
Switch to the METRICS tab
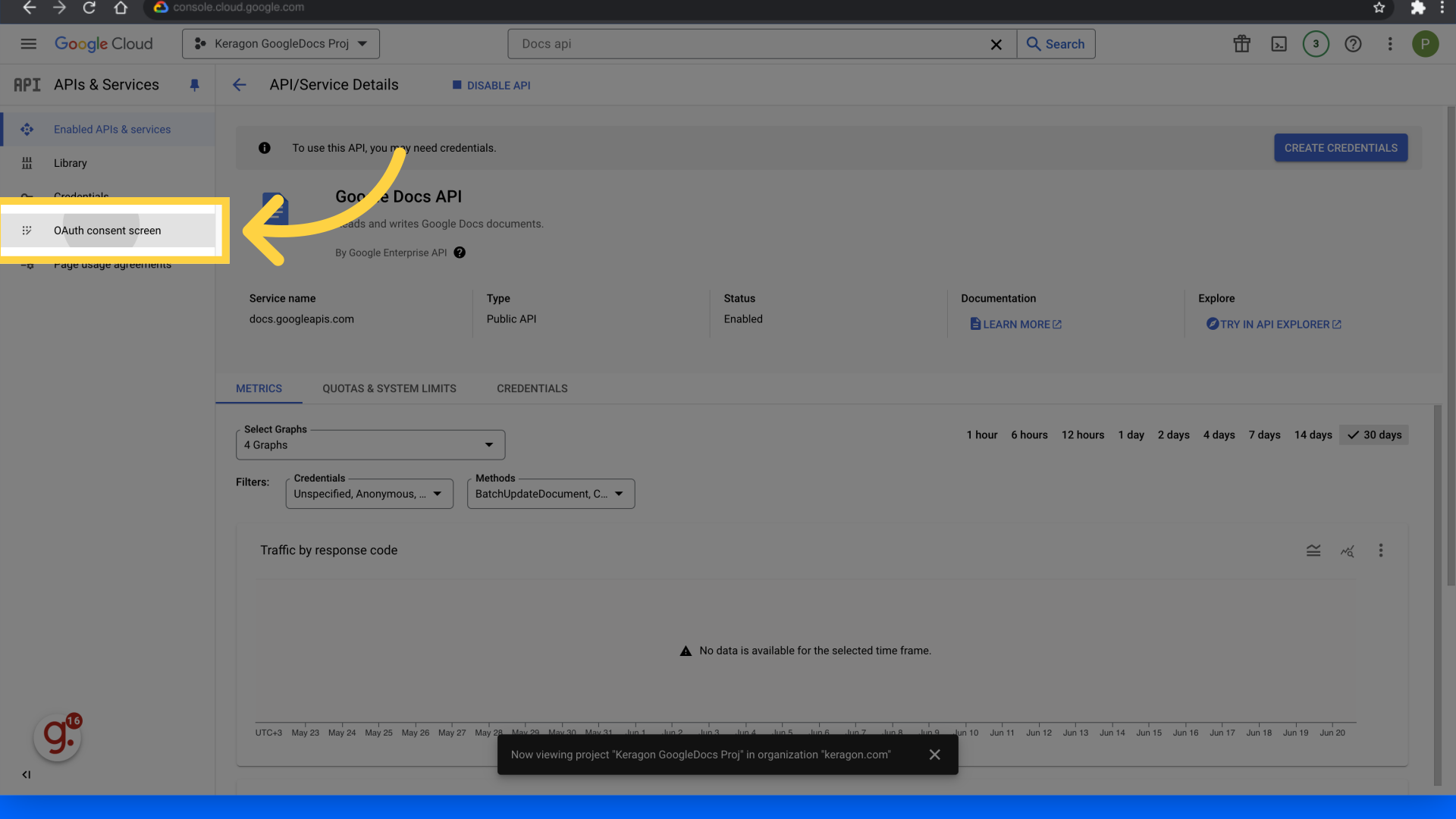click(x=259, y=388)
